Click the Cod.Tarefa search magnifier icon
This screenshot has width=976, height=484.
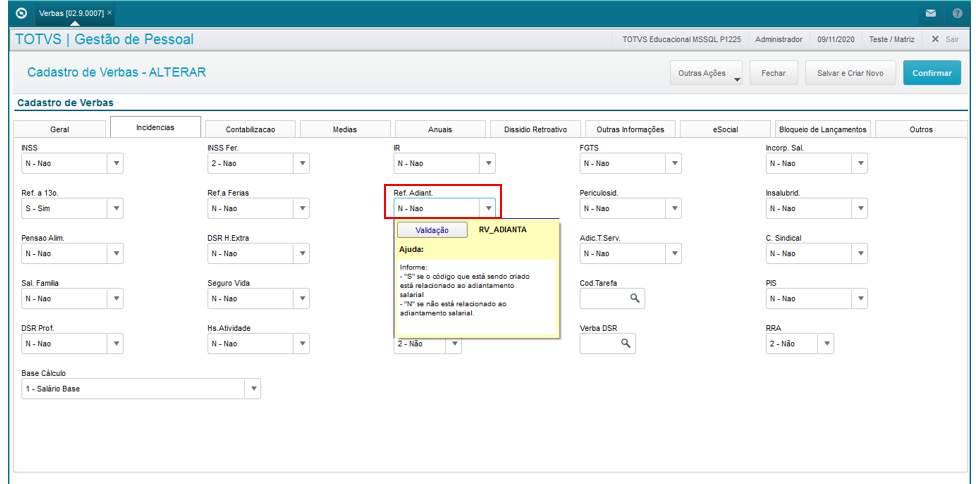(x=634, y=298)
